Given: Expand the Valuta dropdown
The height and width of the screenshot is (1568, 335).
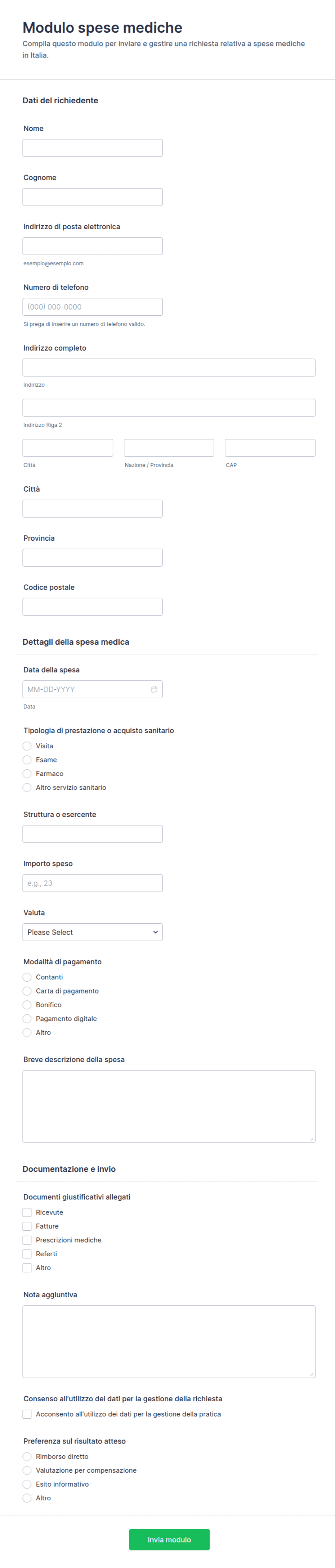Looking at the screenshot, I should (93, 932).
